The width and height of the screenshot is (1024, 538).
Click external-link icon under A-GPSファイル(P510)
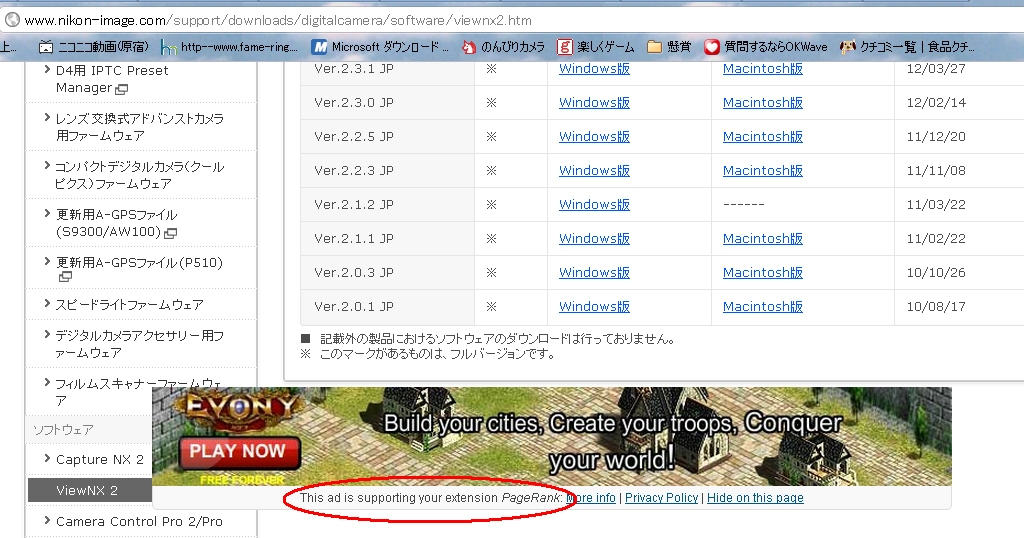pos(65,277)
